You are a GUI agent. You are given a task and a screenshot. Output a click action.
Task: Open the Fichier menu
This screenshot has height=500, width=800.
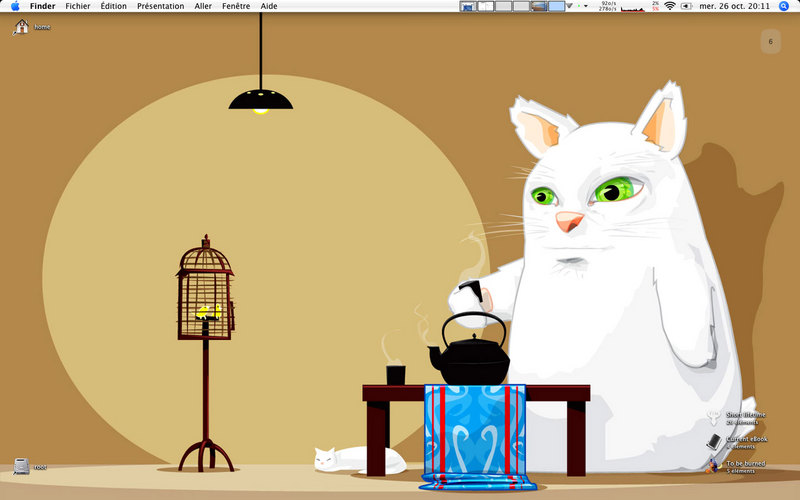78,6
